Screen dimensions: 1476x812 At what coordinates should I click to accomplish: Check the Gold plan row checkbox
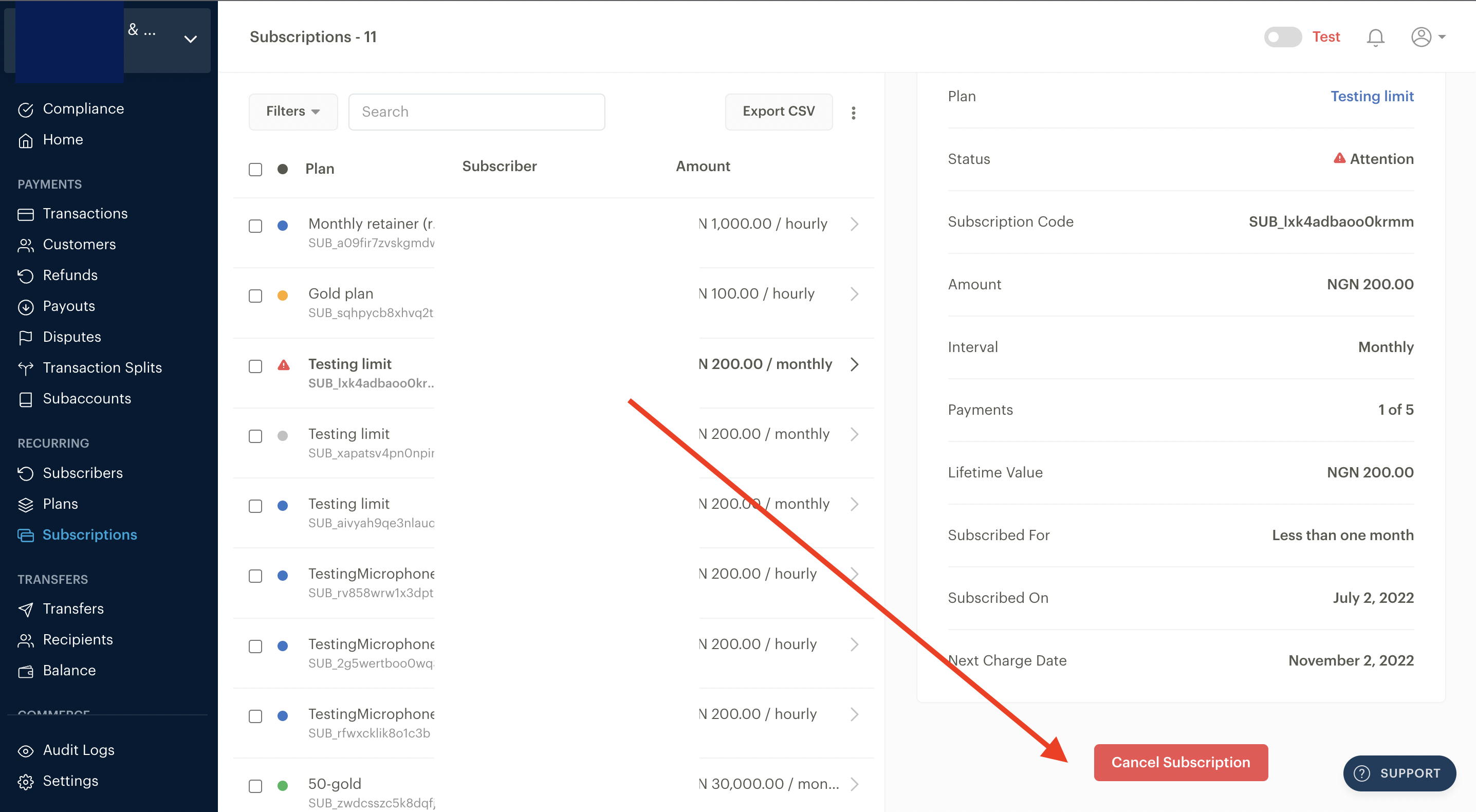[x=255, y=296]
